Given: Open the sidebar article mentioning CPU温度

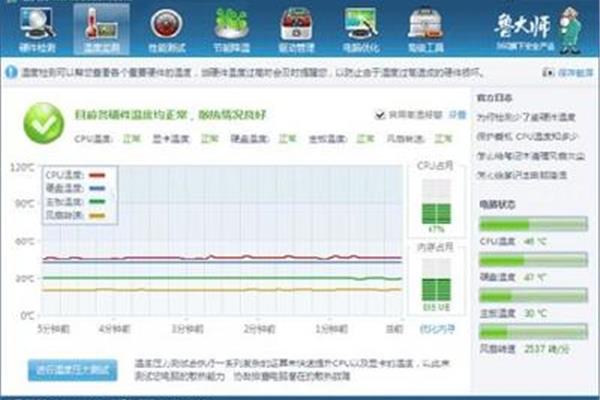Looking at the screenshot, I should pos(527,137).
